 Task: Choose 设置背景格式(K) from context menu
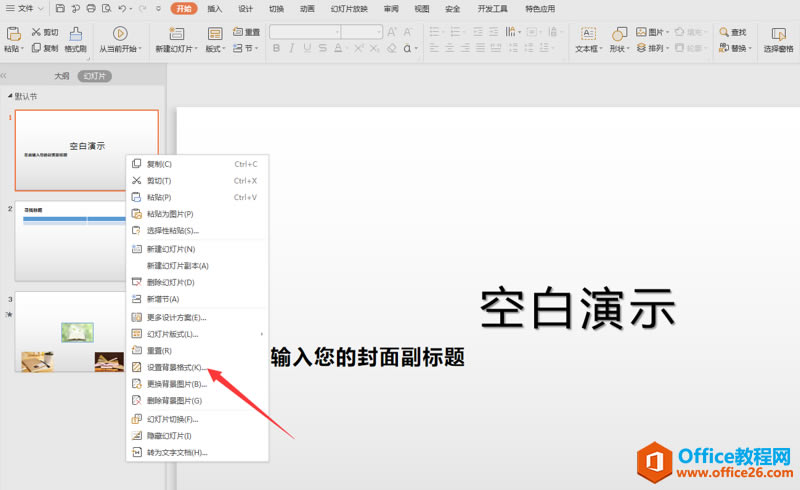[174, 367]
